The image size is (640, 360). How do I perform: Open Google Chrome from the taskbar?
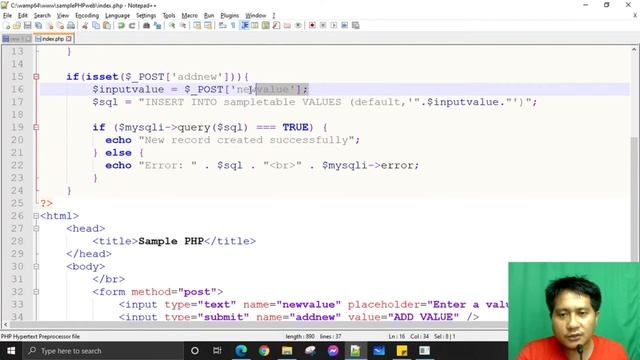pyautogui.click(x=264, y=351)
